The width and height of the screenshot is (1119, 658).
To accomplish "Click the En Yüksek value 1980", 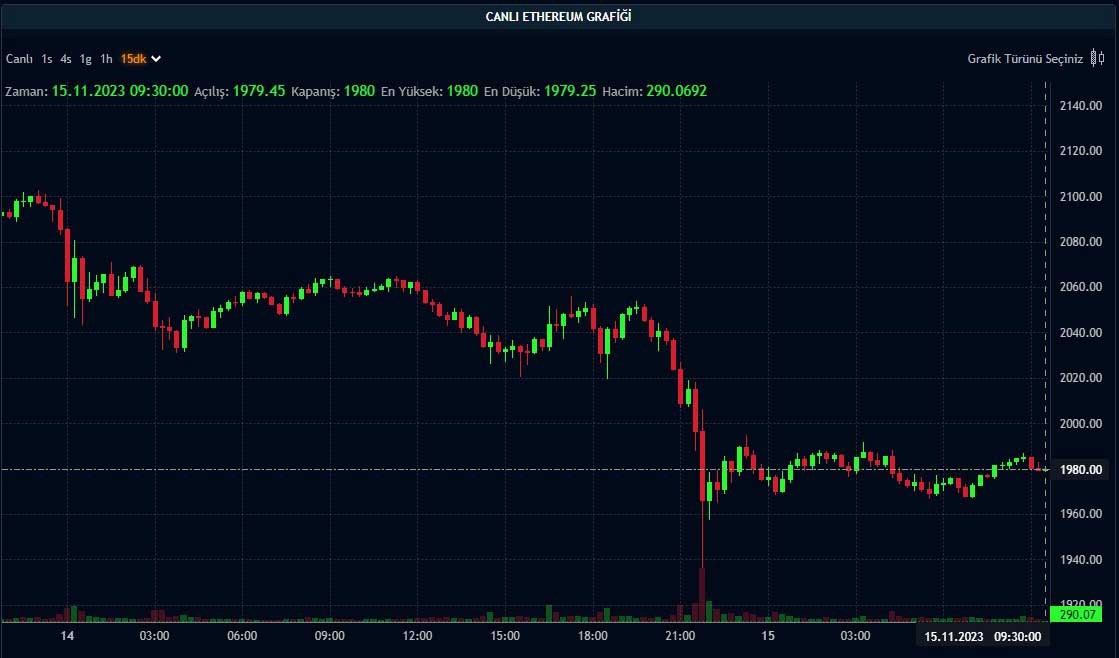I will (462, 91).
